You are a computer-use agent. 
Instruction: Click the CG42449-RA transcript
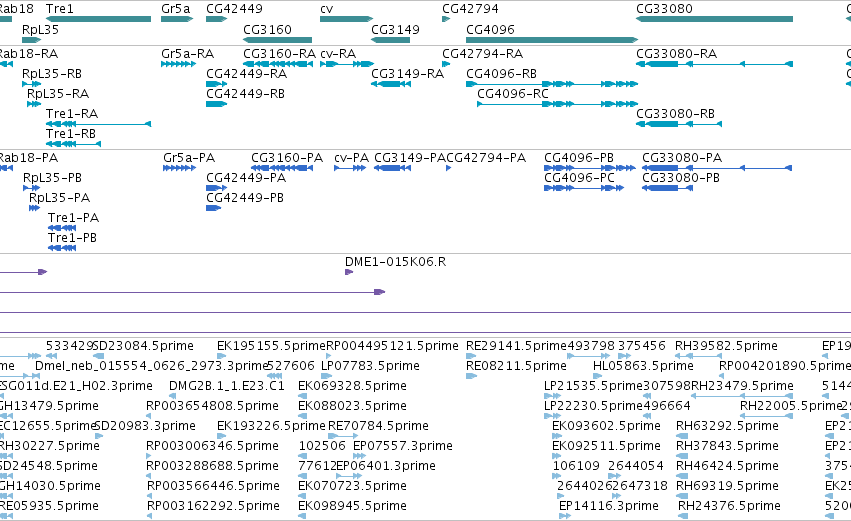point(217,84)
